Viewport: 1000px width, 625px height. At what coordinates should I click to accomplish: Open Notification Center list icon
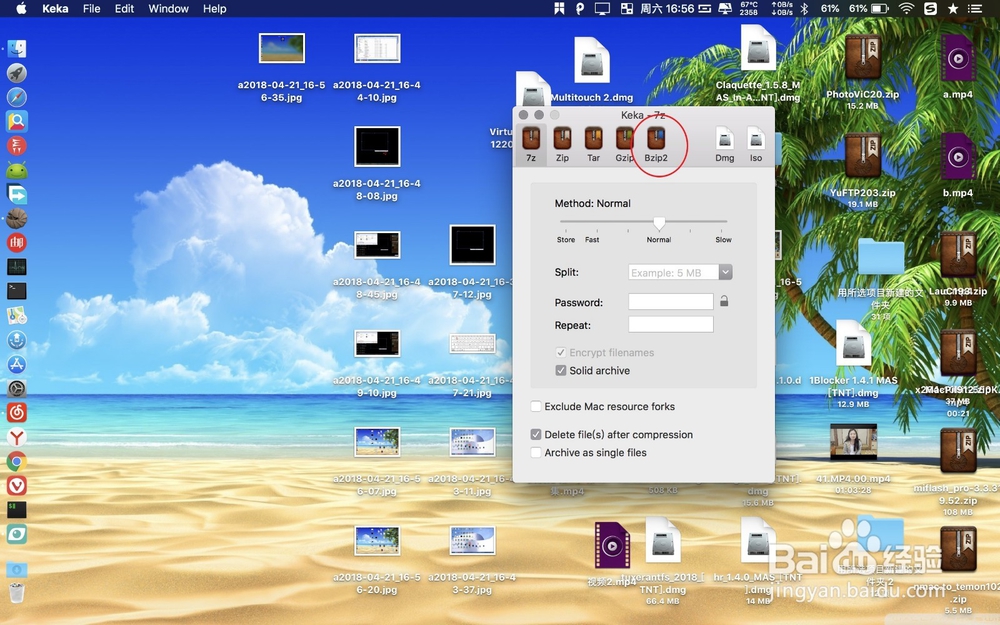975,8
